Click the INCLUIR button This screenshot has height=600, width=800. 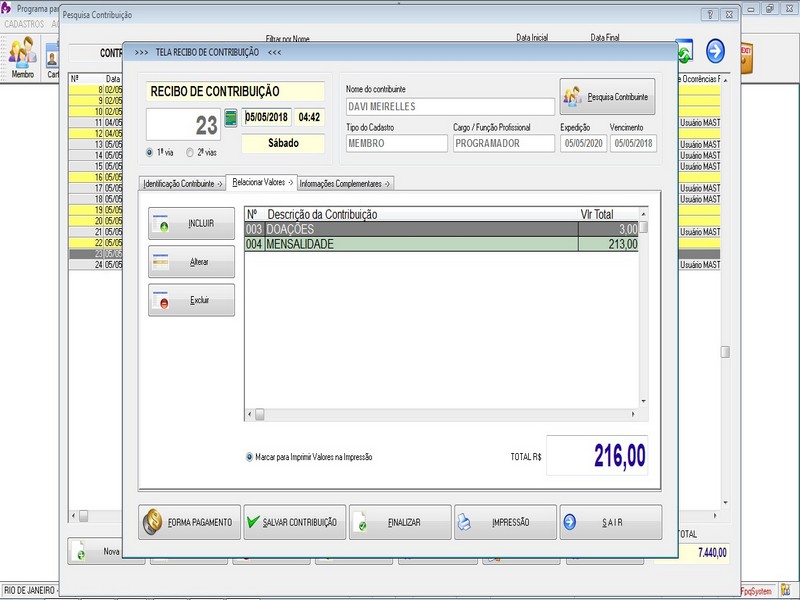pos(191,223)
